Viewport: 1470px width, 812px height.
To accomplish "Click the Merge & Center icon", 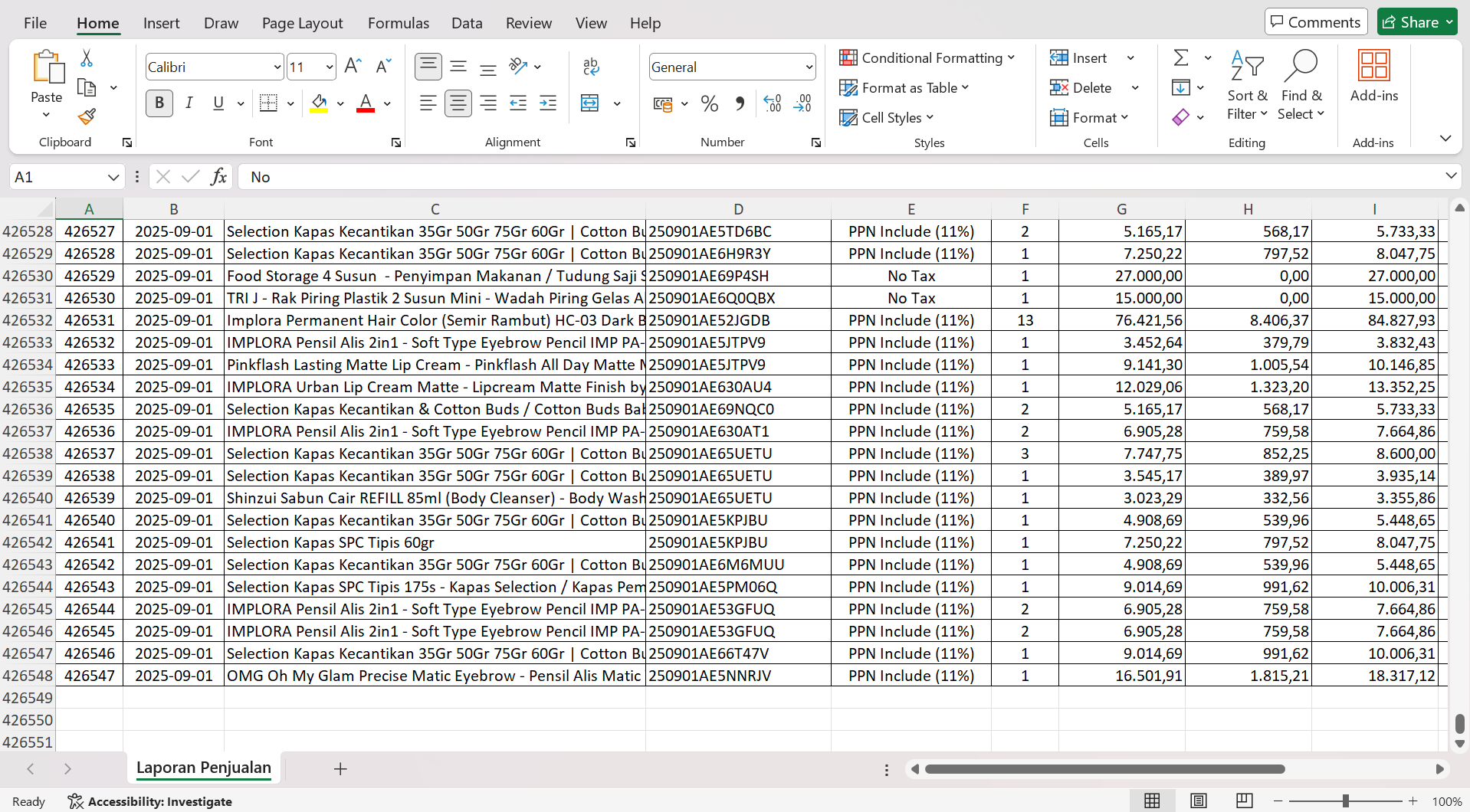I will [x=590, y=103].
